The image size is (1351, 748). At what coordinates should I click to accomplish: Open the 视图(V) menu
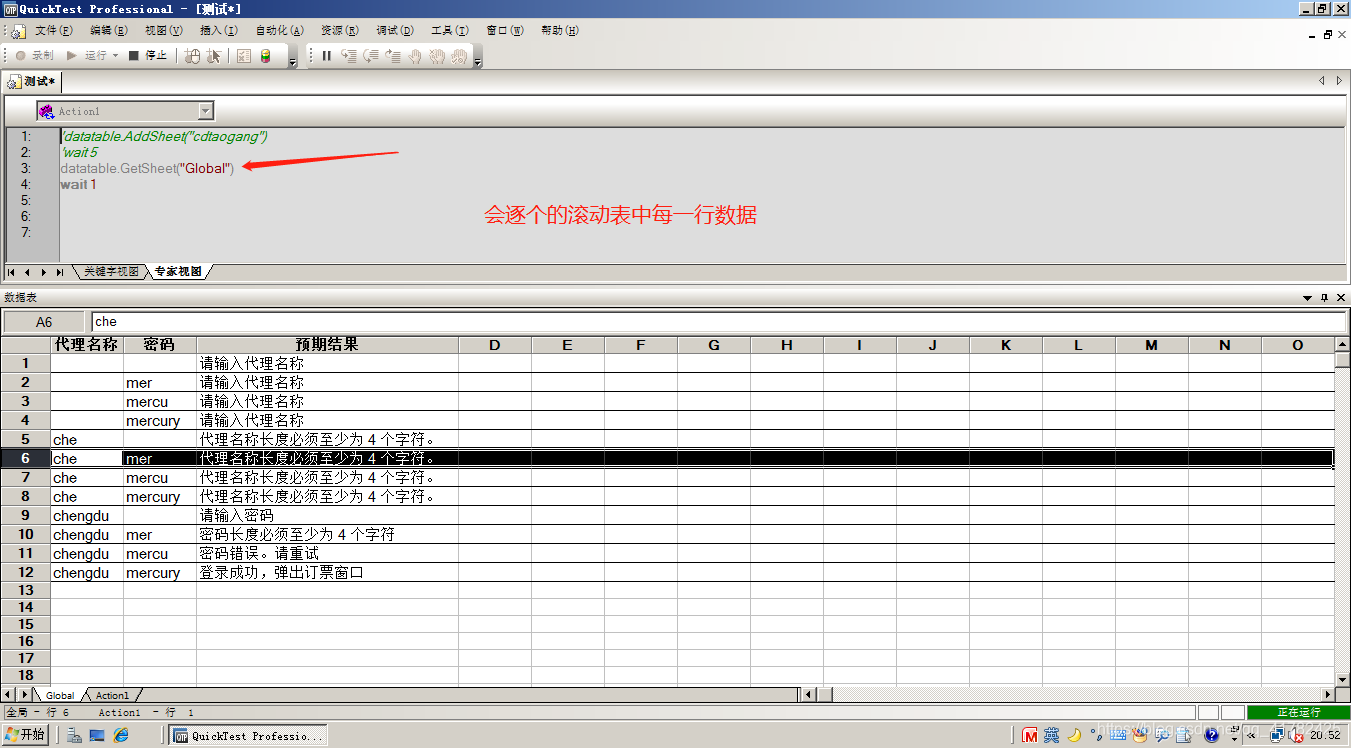click(x=163, y=31)
